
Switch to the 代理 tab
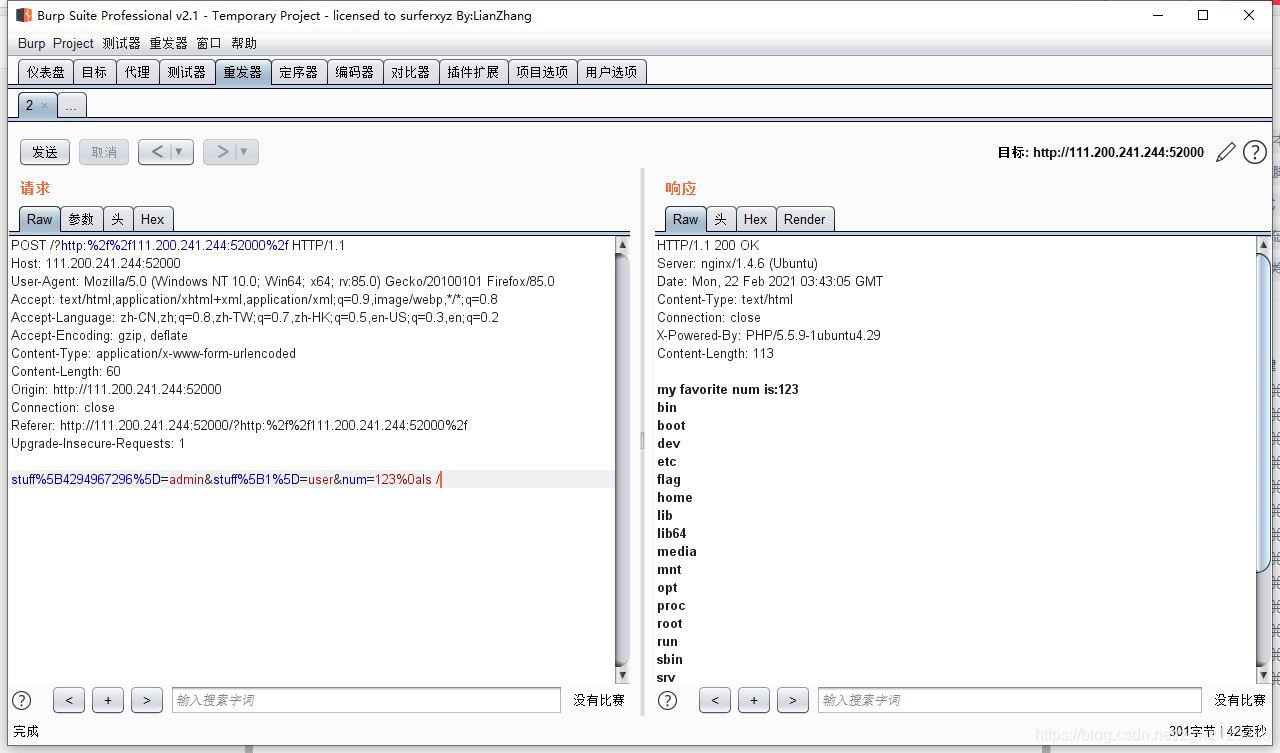[137, 72]
